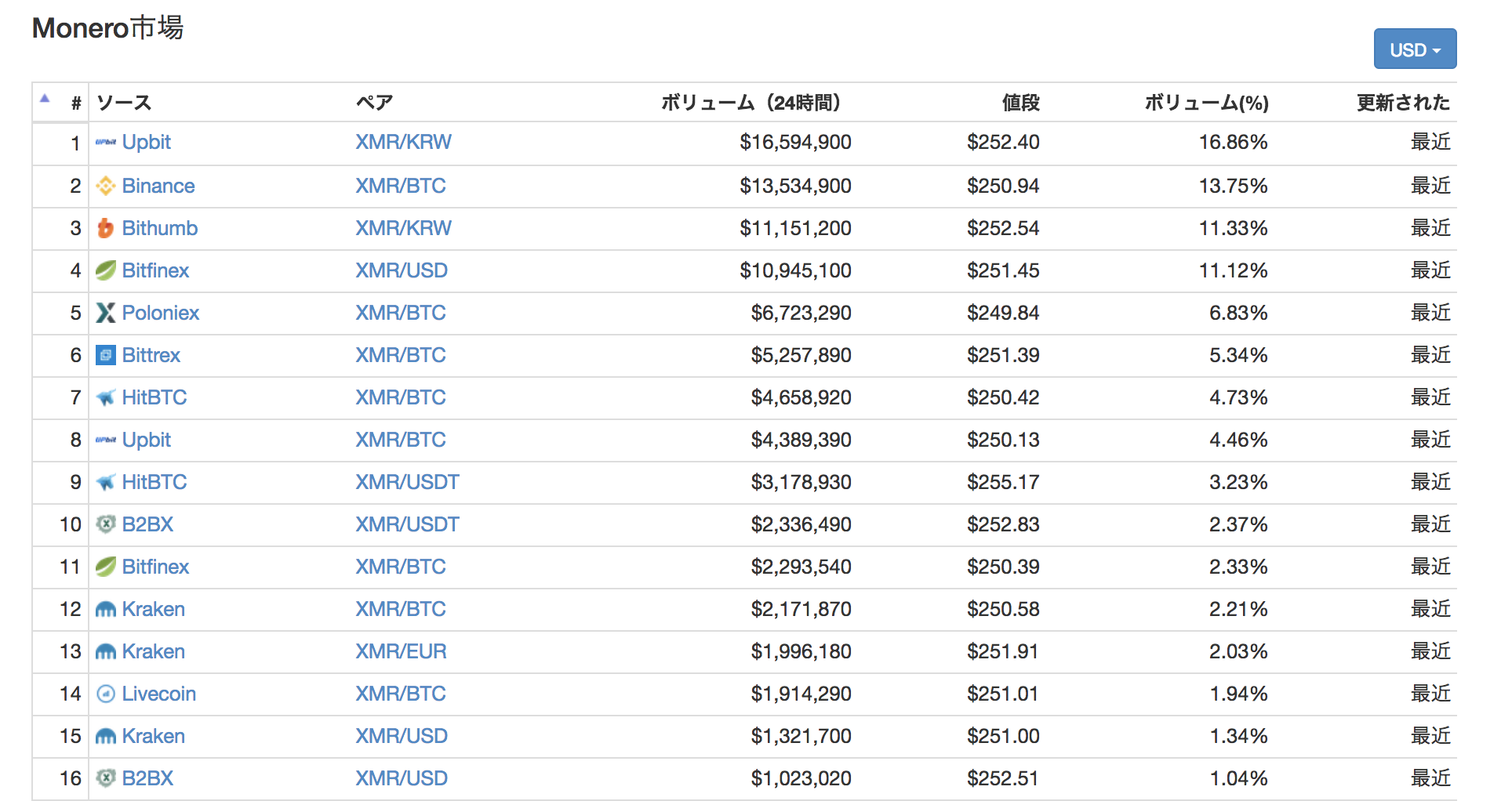
Task: Select the $1,023,020 volume value
Action: click(801, 778)
